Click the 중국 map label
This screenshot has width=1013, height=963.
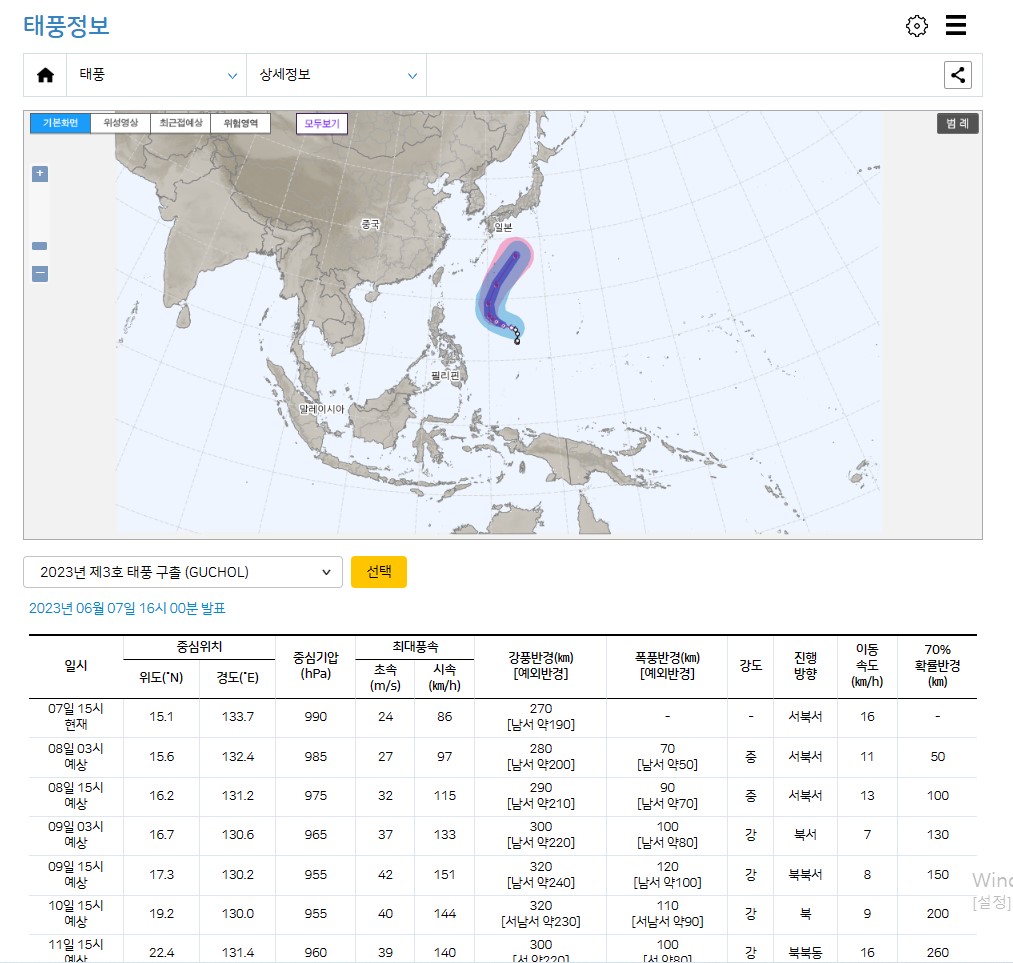[370, 225]
